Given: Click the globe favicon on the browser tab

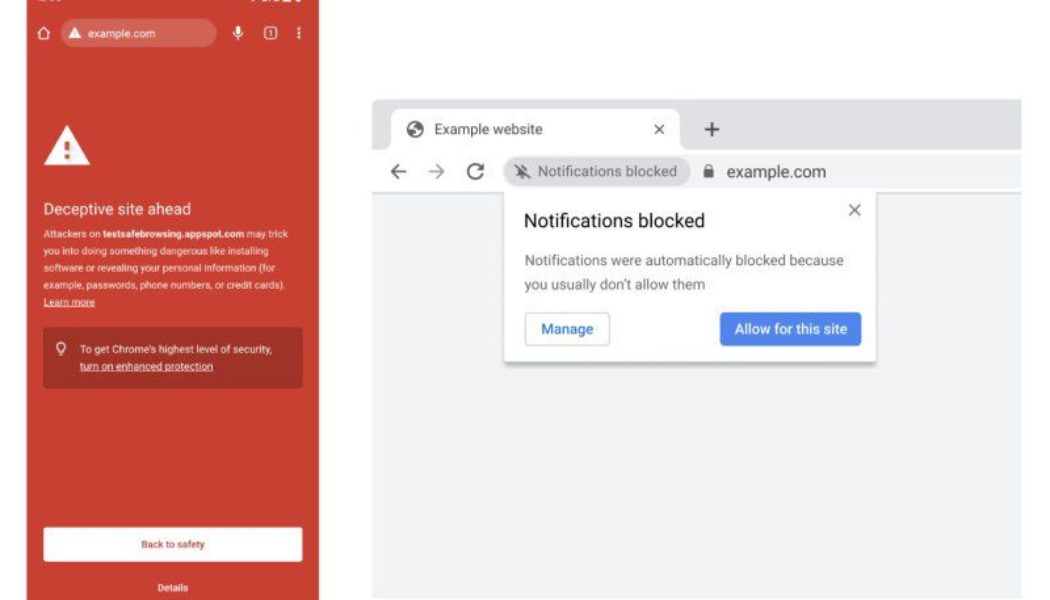Looking at the screenshot, I should click(415, 128).
